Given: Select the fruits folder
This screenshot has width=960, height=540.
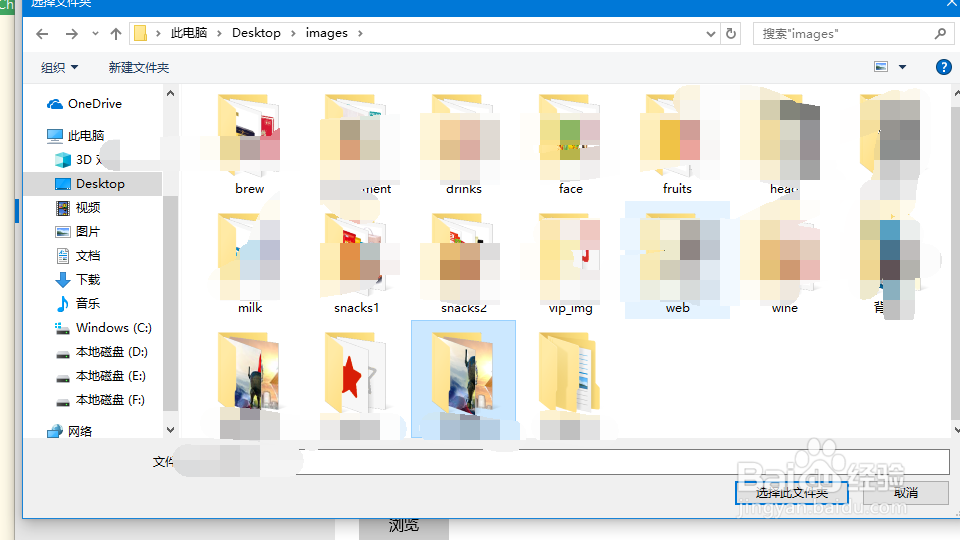Looking at the screenshot, I should pos(677,145).
